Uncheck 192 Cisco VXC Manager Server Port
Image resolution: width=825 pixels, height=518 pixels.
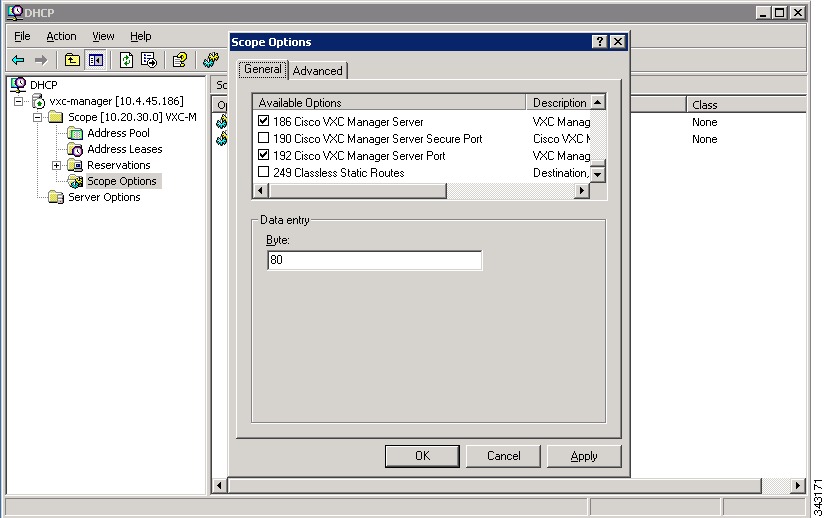[x=264, y=155]
